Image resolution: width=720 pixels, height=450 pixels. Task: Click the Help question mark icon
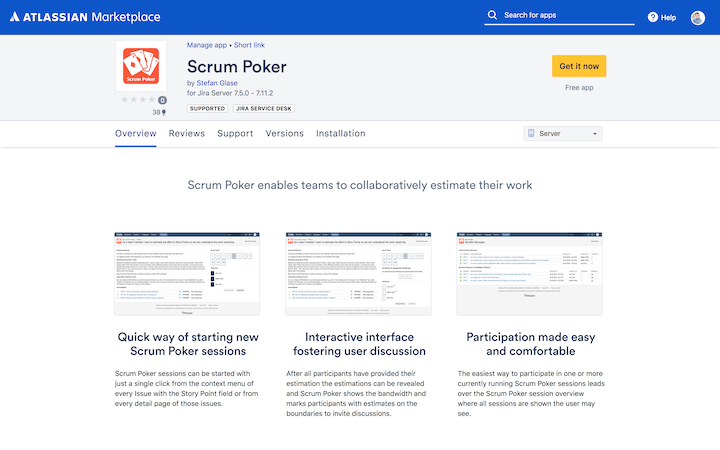(652, 17)
